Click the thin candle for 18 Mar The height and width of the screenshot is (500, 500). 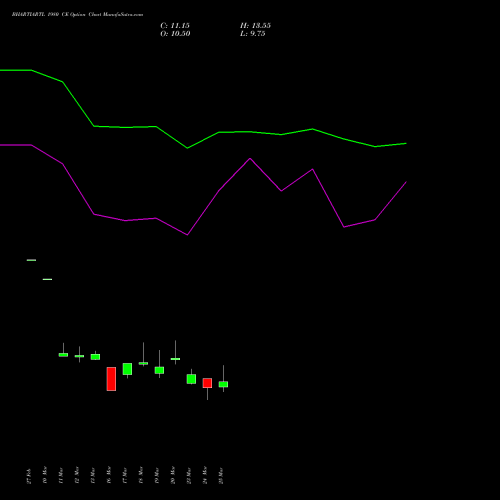pos(143,363)
